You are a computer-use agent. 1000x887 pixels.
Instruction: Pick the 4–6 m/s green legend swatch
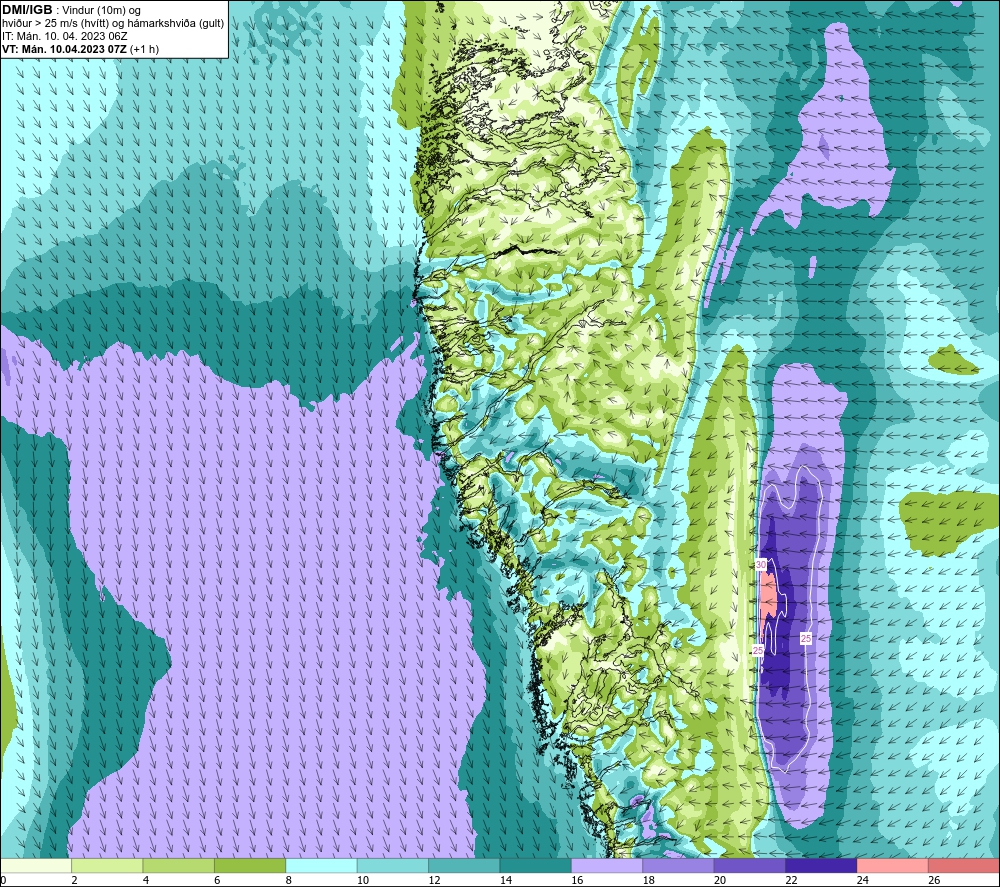coord(179,866)
